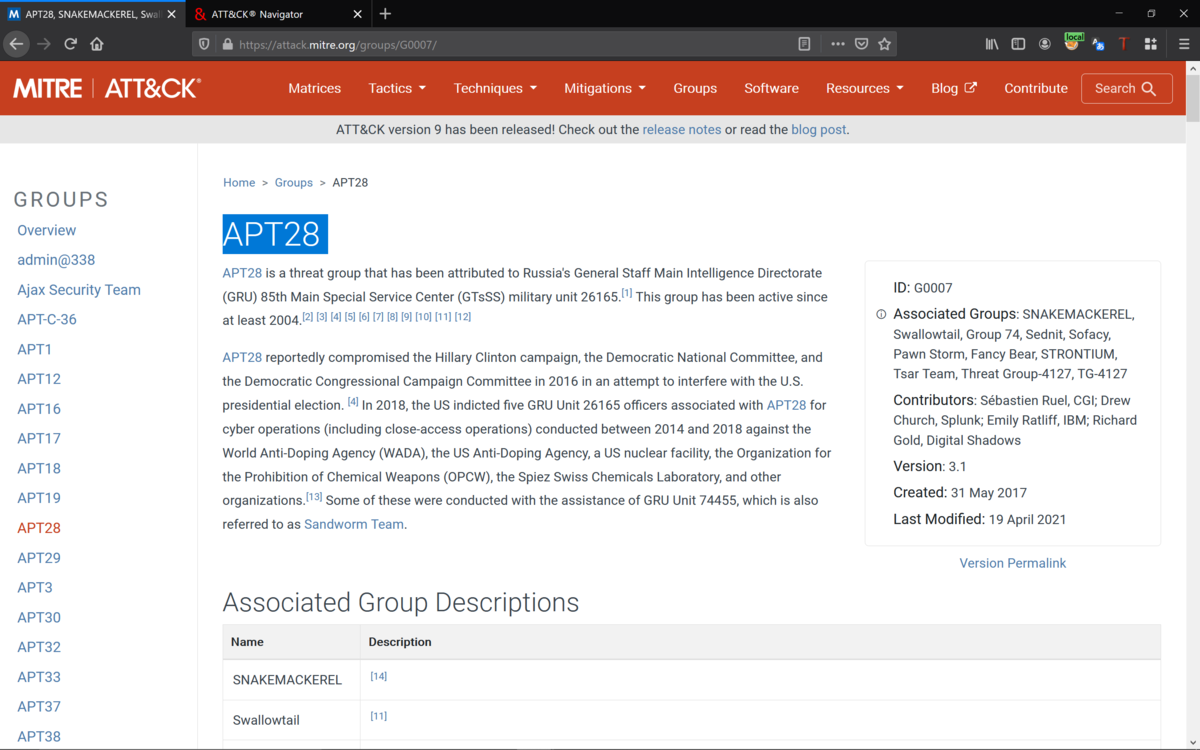Select APT28 in sidebar
Screen dimensions: 1200x750
tap(39, 528)
